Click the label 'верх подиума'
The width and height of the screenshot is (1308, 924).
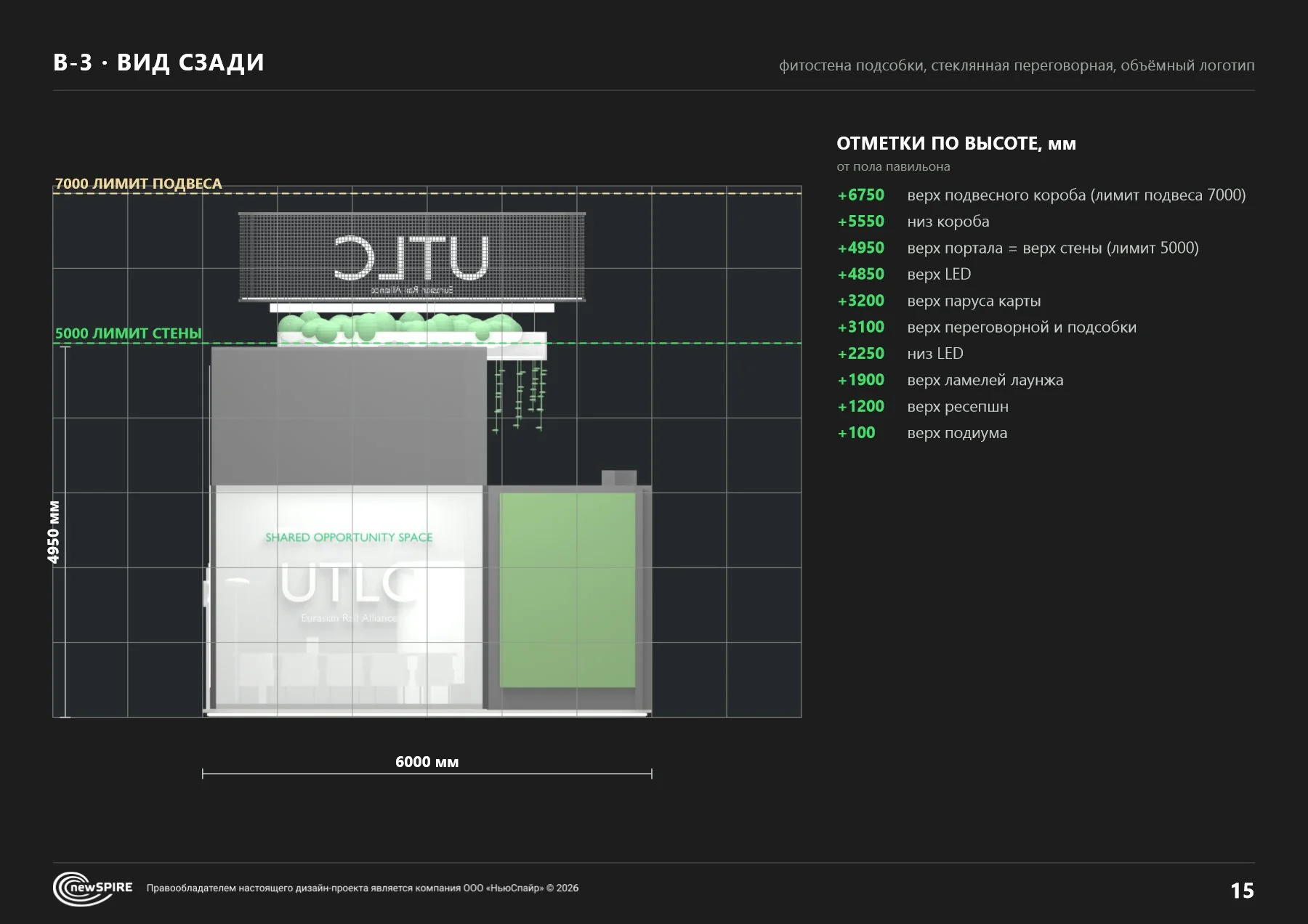tap(957, 434)
